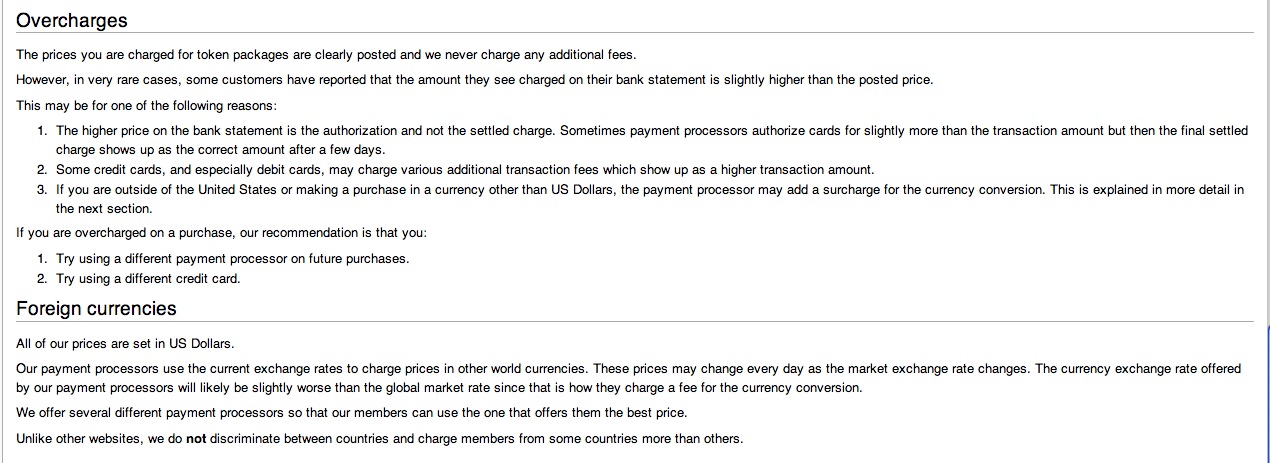The image size is (1270, 463).
Task: Click the paragraph about current exchange rates
Action: [628, 378]
